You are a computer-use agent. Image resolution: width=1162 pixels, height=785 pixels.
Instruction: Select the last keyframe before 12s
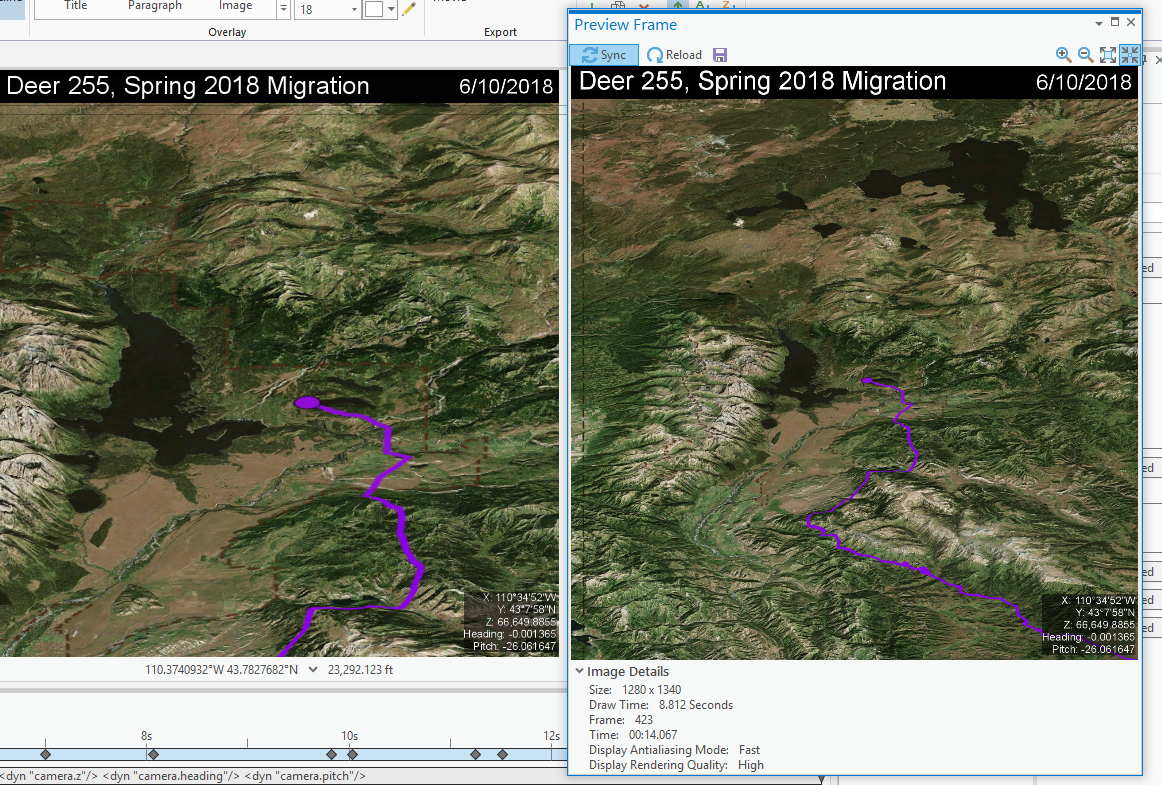click(x=502, y=755)
